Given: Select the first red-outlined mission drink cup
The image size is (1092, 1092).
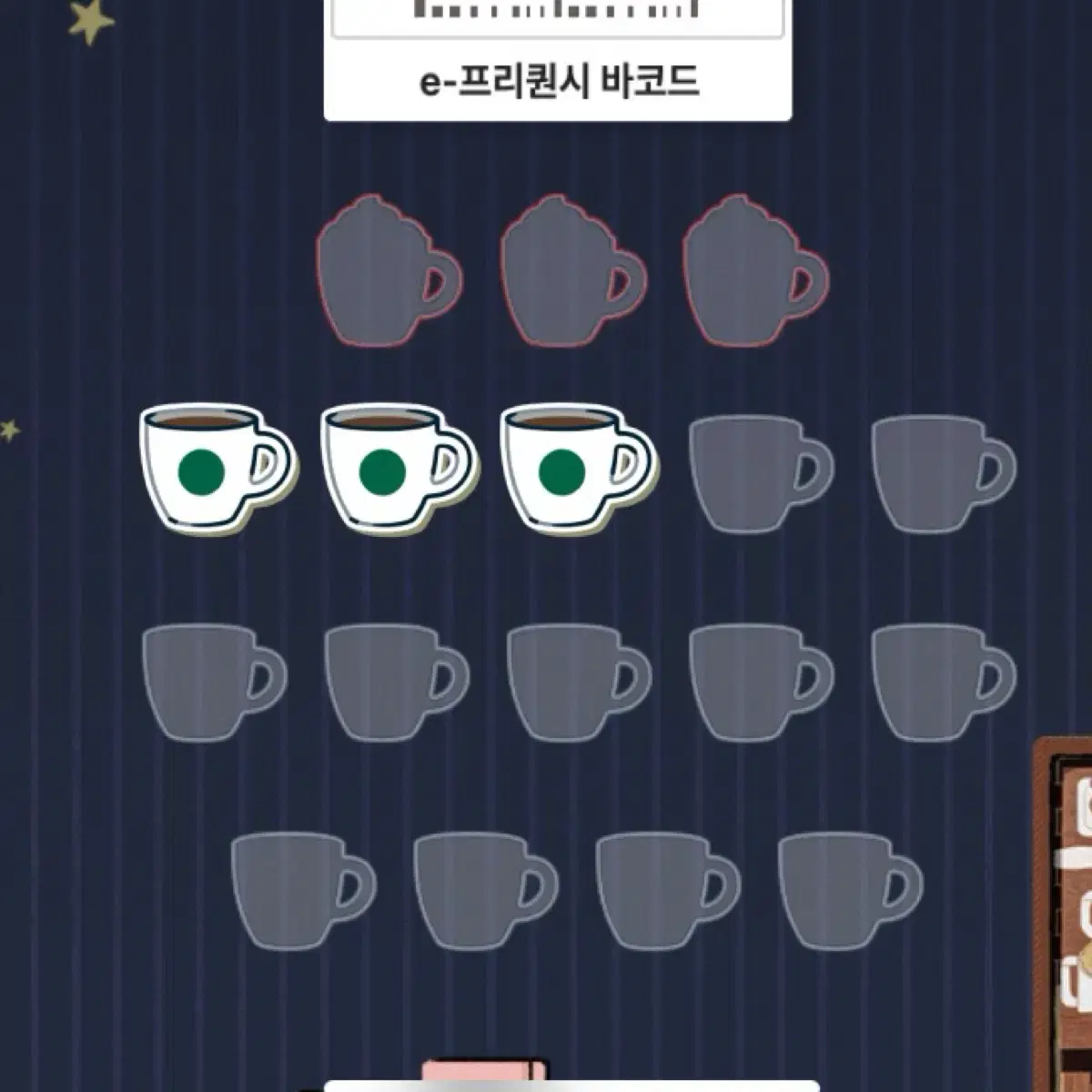Looking at the screenshot, I should [389, 270].
